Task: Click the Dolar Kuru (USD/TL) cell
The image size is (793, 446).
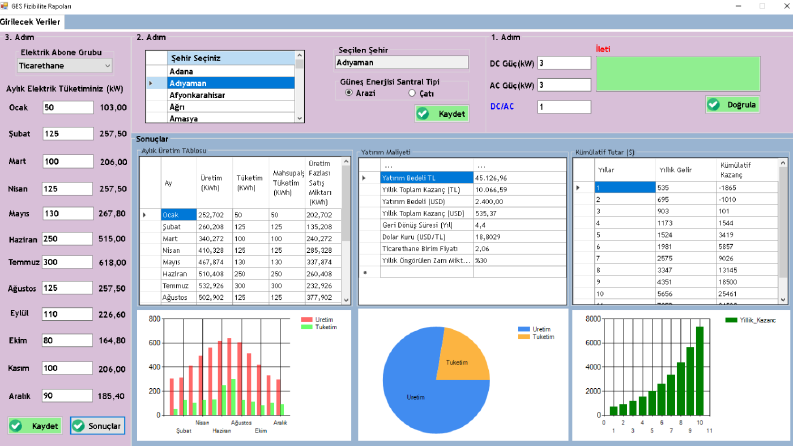Action: [x=427, y=237]
